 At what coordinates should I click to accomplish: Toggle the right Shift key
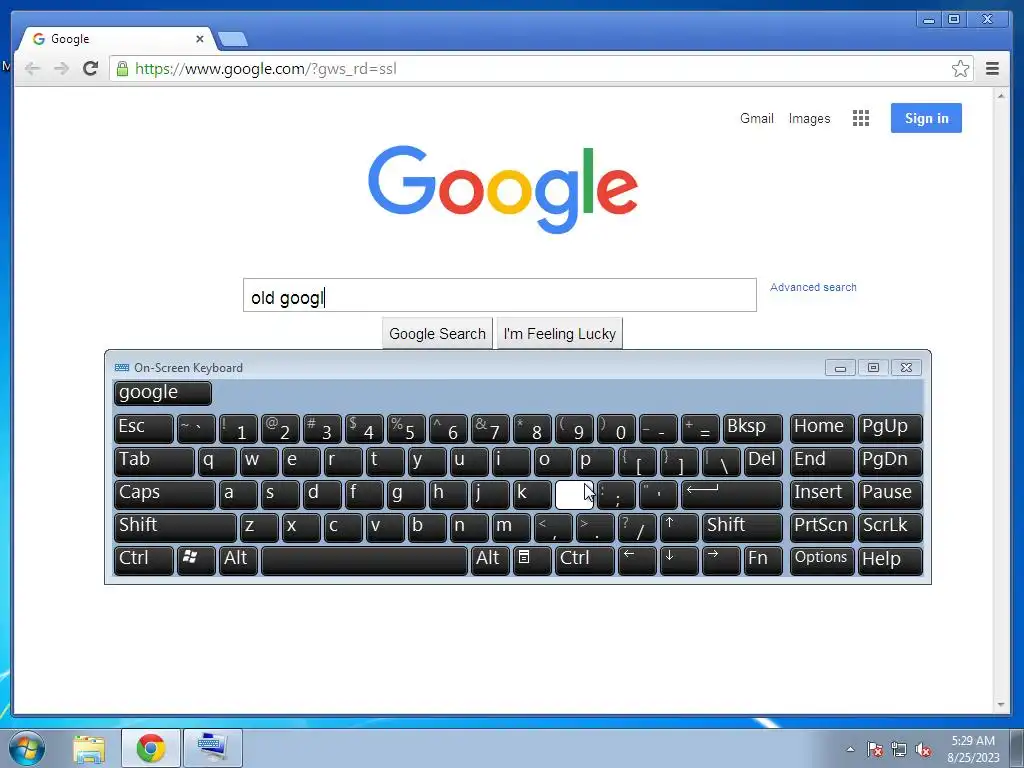[742, 527]
